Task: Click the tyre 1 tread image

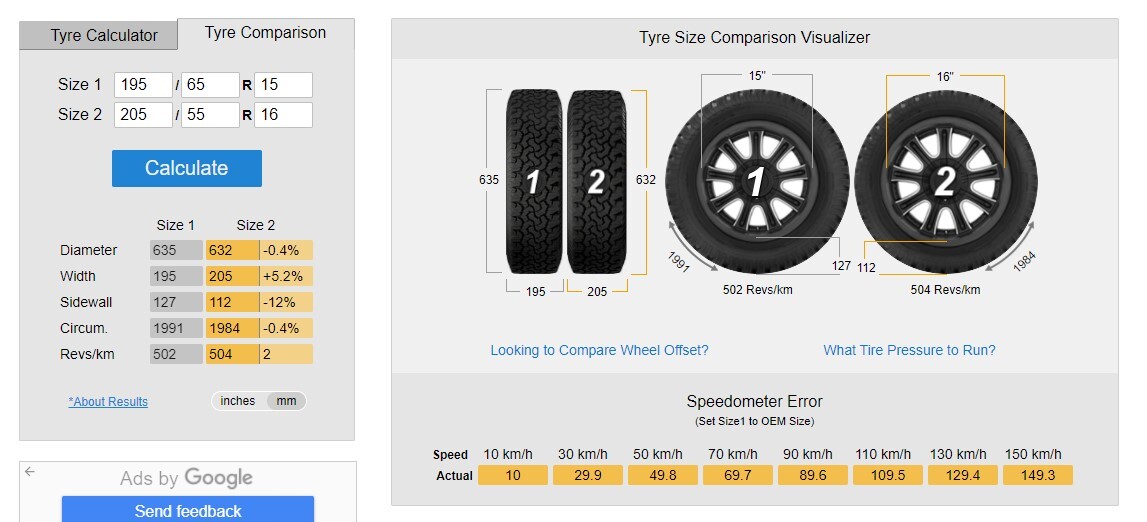Action: pyautogui.click(x=534, y=181)
